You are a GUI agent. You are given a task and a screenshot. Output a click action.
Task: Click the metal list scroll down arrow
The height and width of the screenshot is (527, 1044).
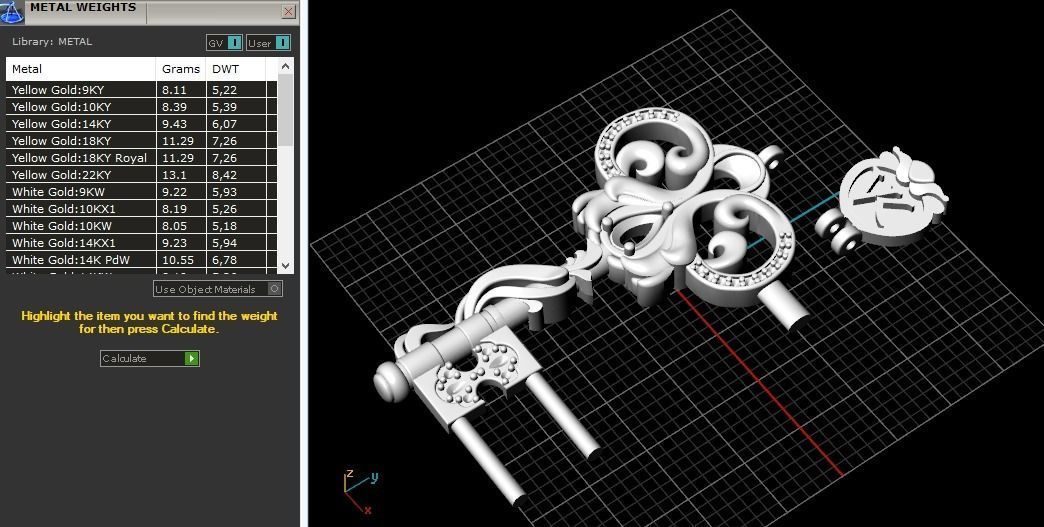[285, 265]
